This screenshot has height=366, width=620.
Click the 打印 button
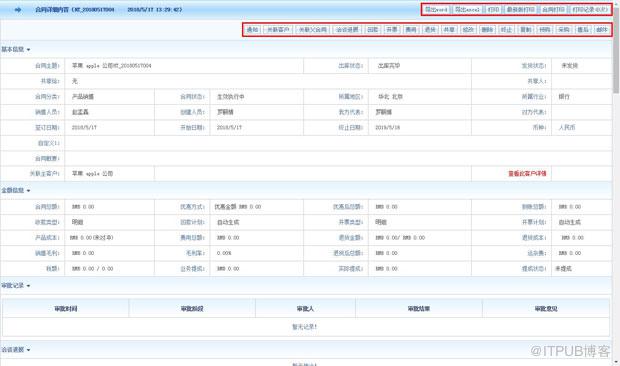[493, 9]
